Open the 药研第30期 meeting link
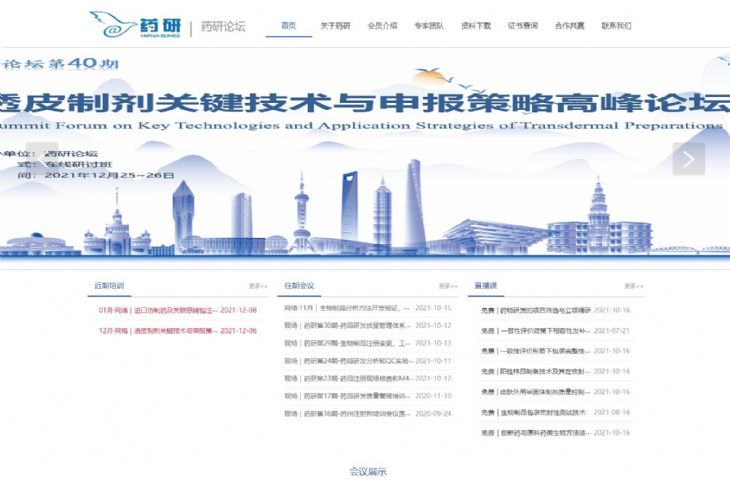Image resolution: width=730 pixels, height=481 pixels. (348, 325)
